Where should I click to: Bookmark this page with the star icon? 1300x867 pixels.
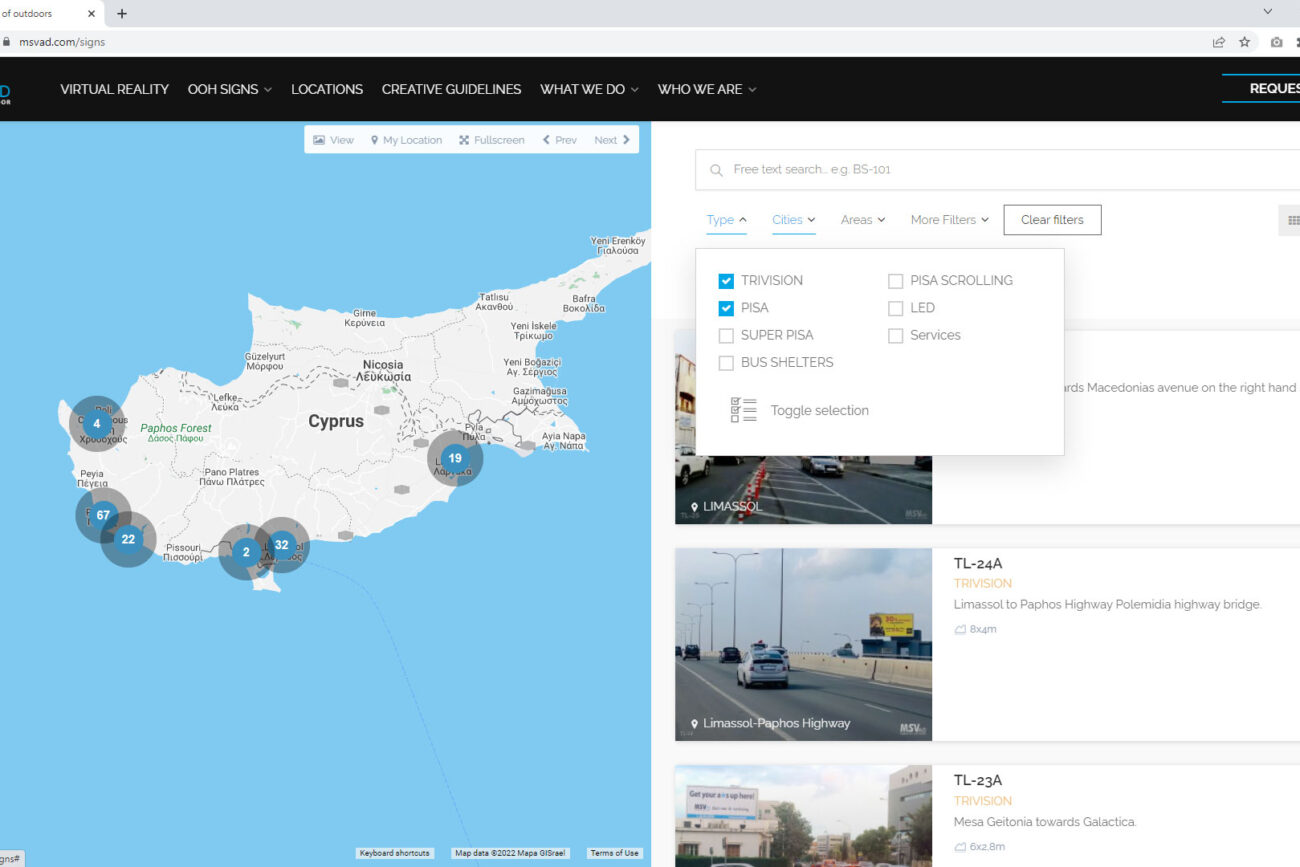1244,42
